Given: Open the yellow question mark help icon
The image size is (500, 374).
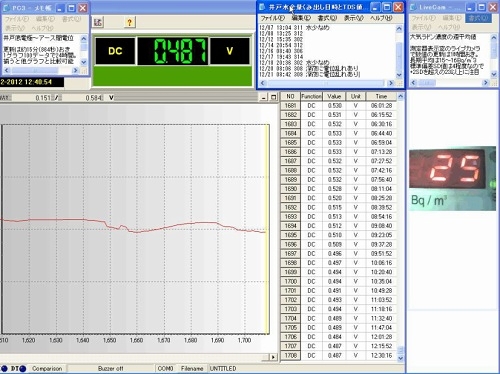Looking at the screenshot, I should pos(129,22).
